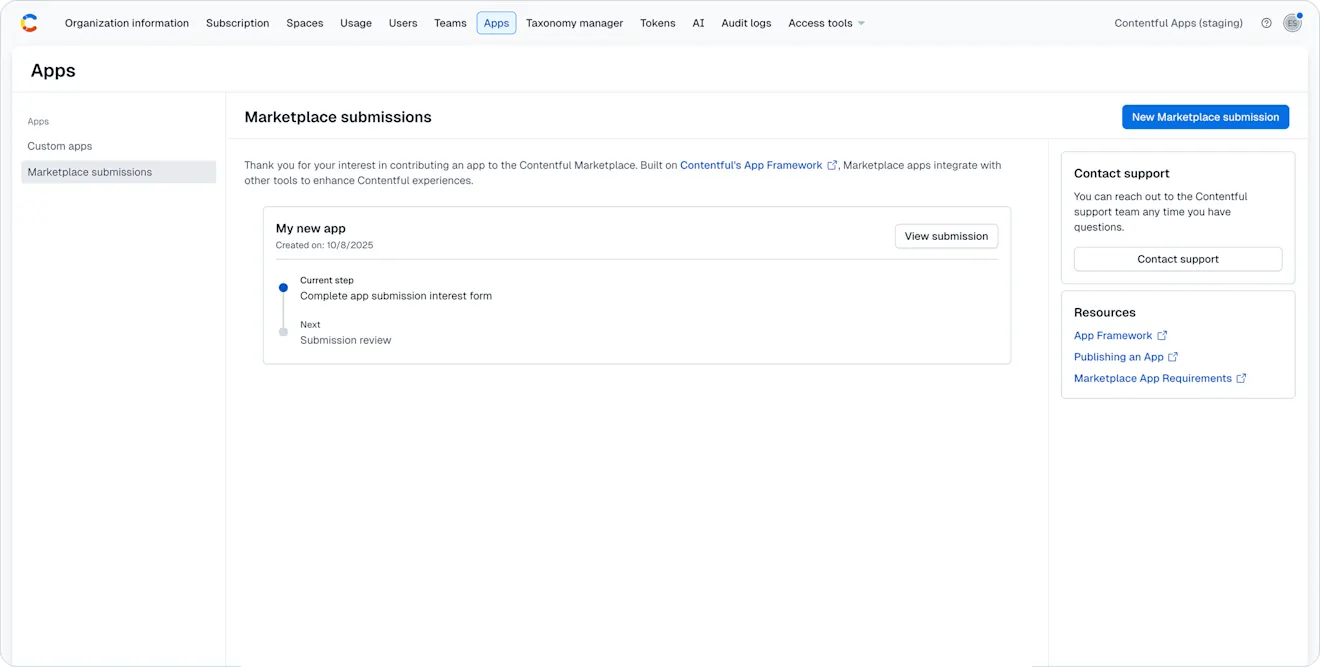Select Marketplace submissions in sidebar
1320x667 pixels.
point(119,172)
